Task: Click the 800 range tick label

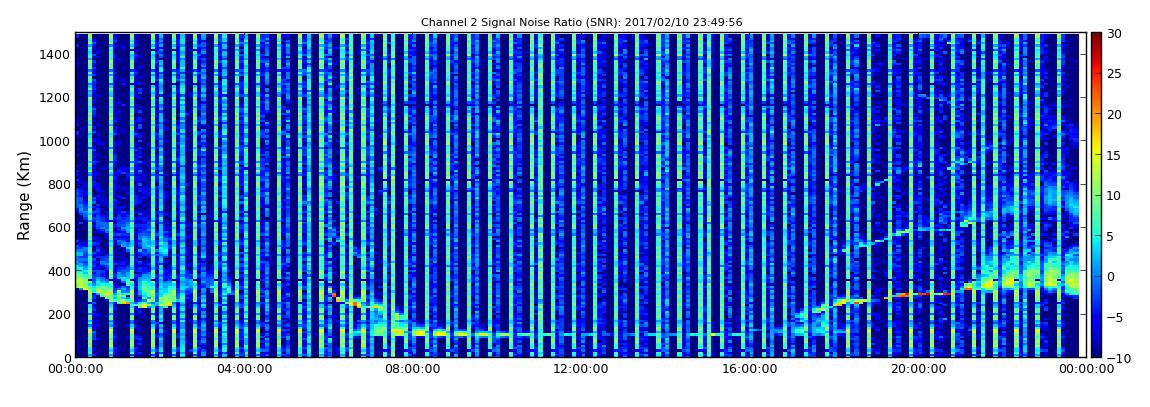Action: [59, 184]
